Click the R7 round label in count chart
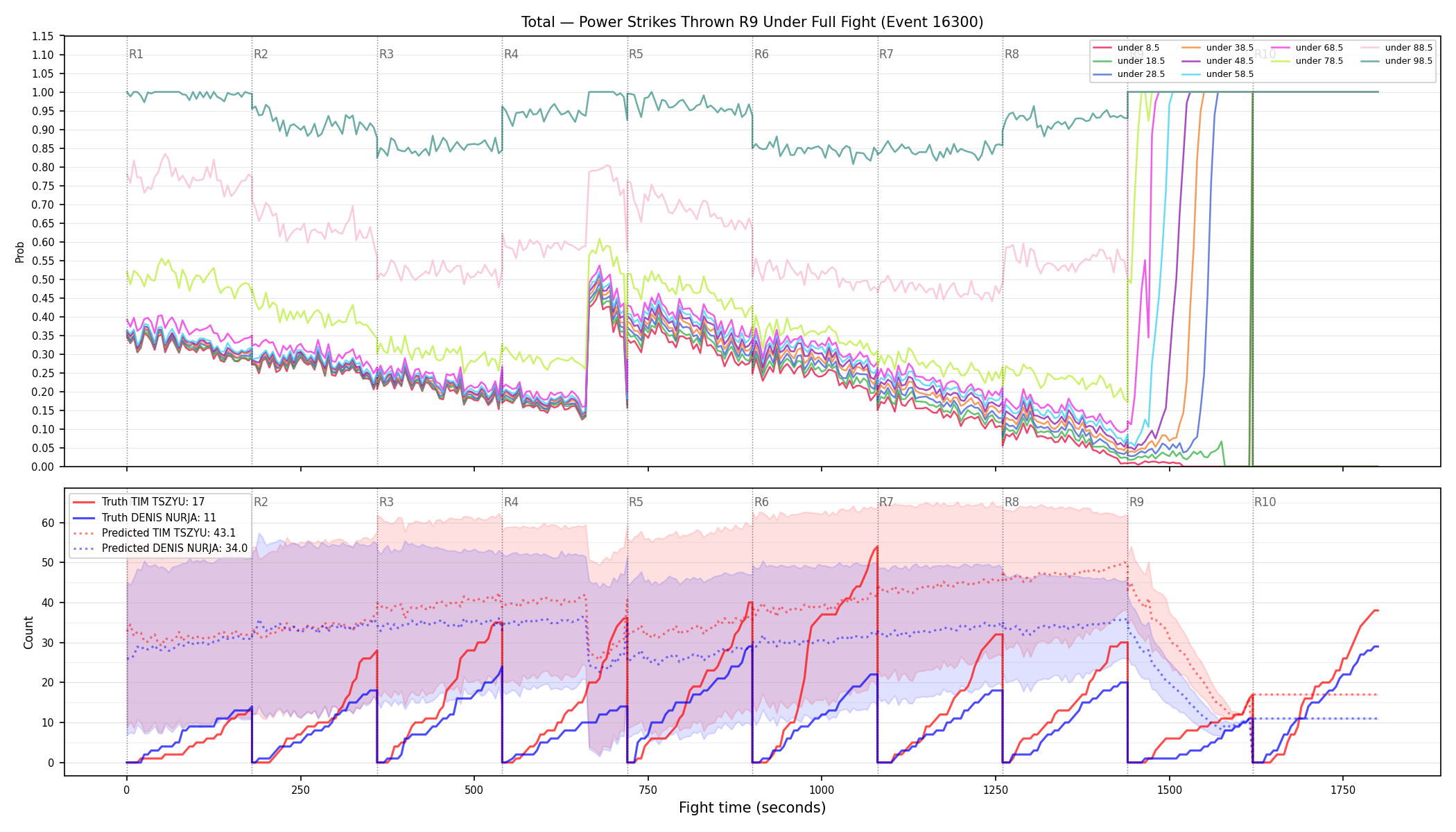The width and height of the screenshot is (1456, 832). click(x=886, y=502)
